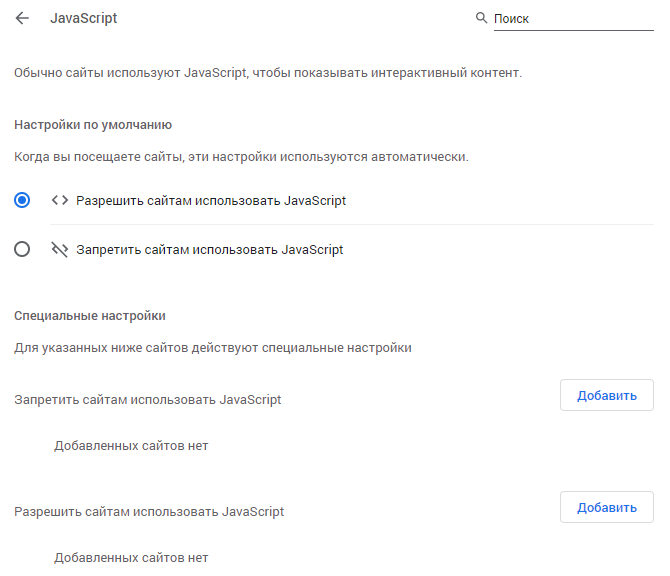
Task: Click the "Для указанных ниже сайтов" text
Action: tap(213, 348)
